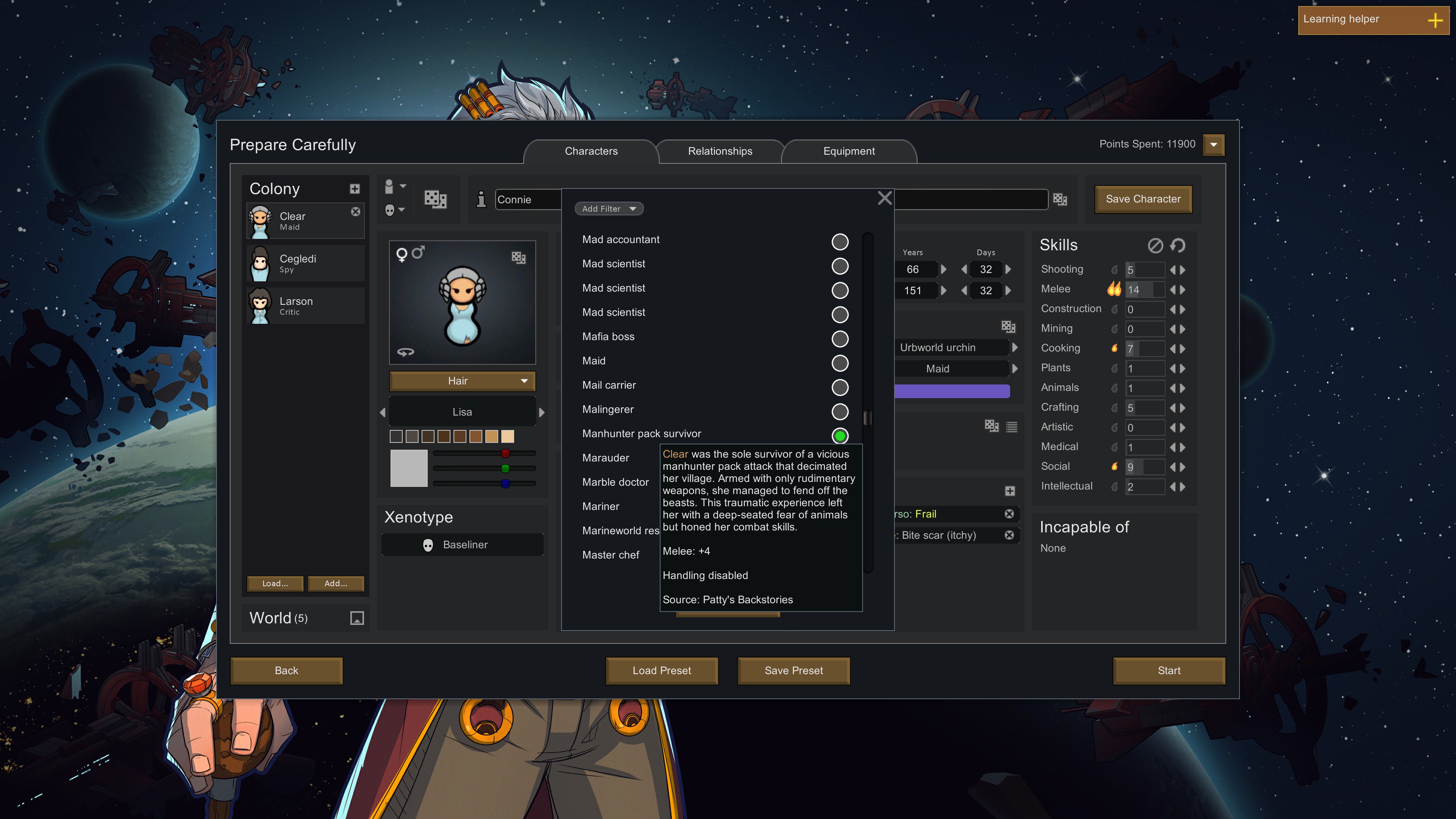Change Cooking passion flame icon
Viewport: 1456px width, 819px height.
coord(1114,348)
